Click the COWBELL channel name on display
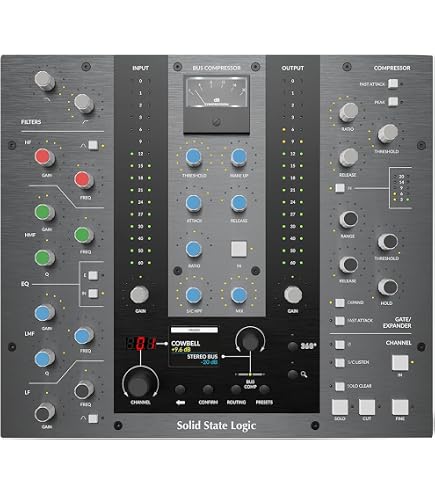The image size is (435, 495). click(185, 343)
